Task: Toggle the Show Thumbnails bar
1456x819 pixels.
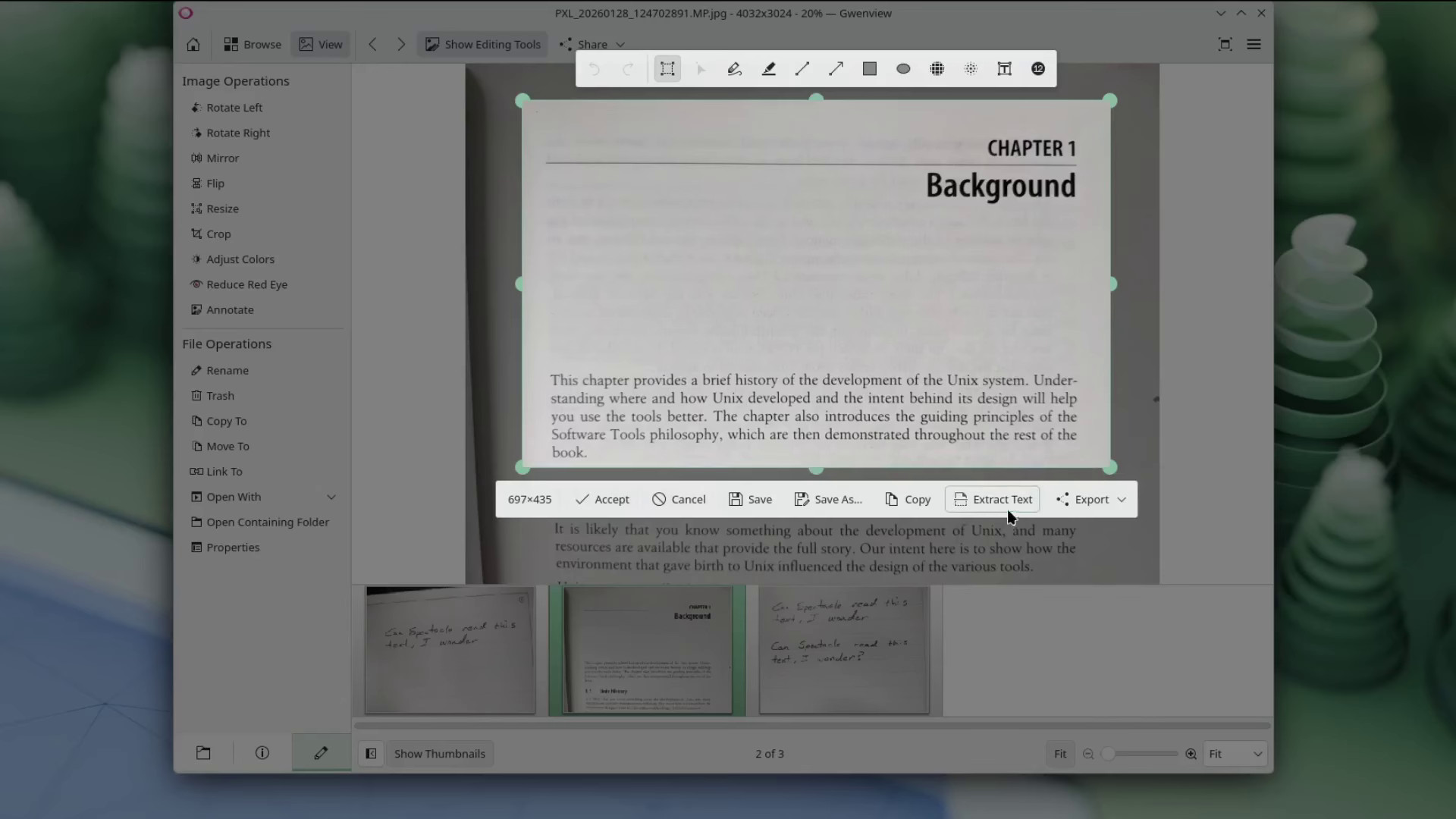Action: (440, 753)
